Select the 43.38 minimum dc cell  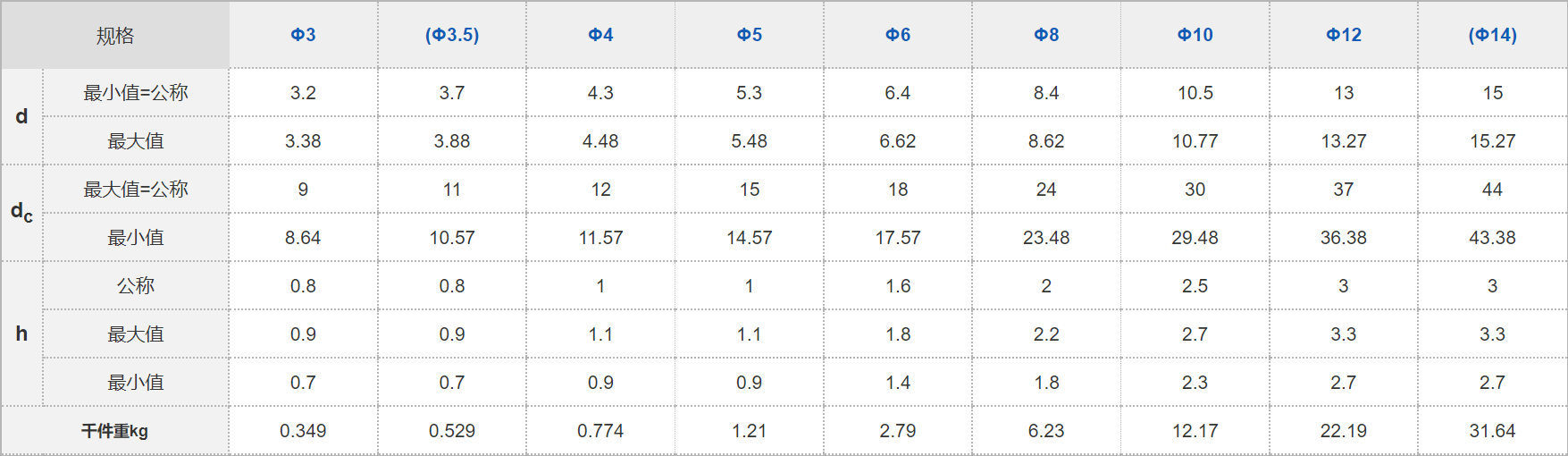click(1492, 238)
